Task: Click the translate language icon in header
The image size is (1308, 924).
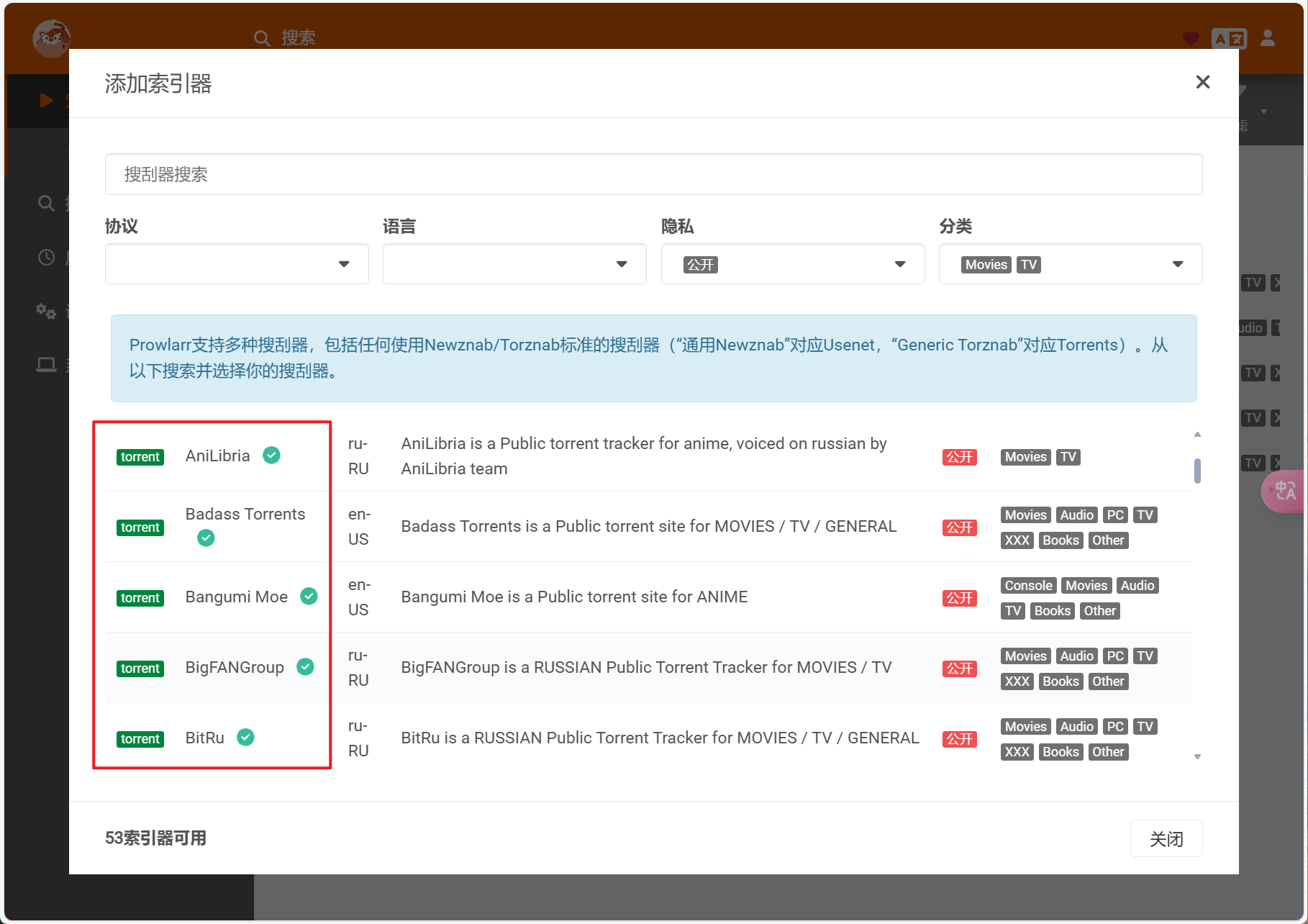Action: [1229, 38]
